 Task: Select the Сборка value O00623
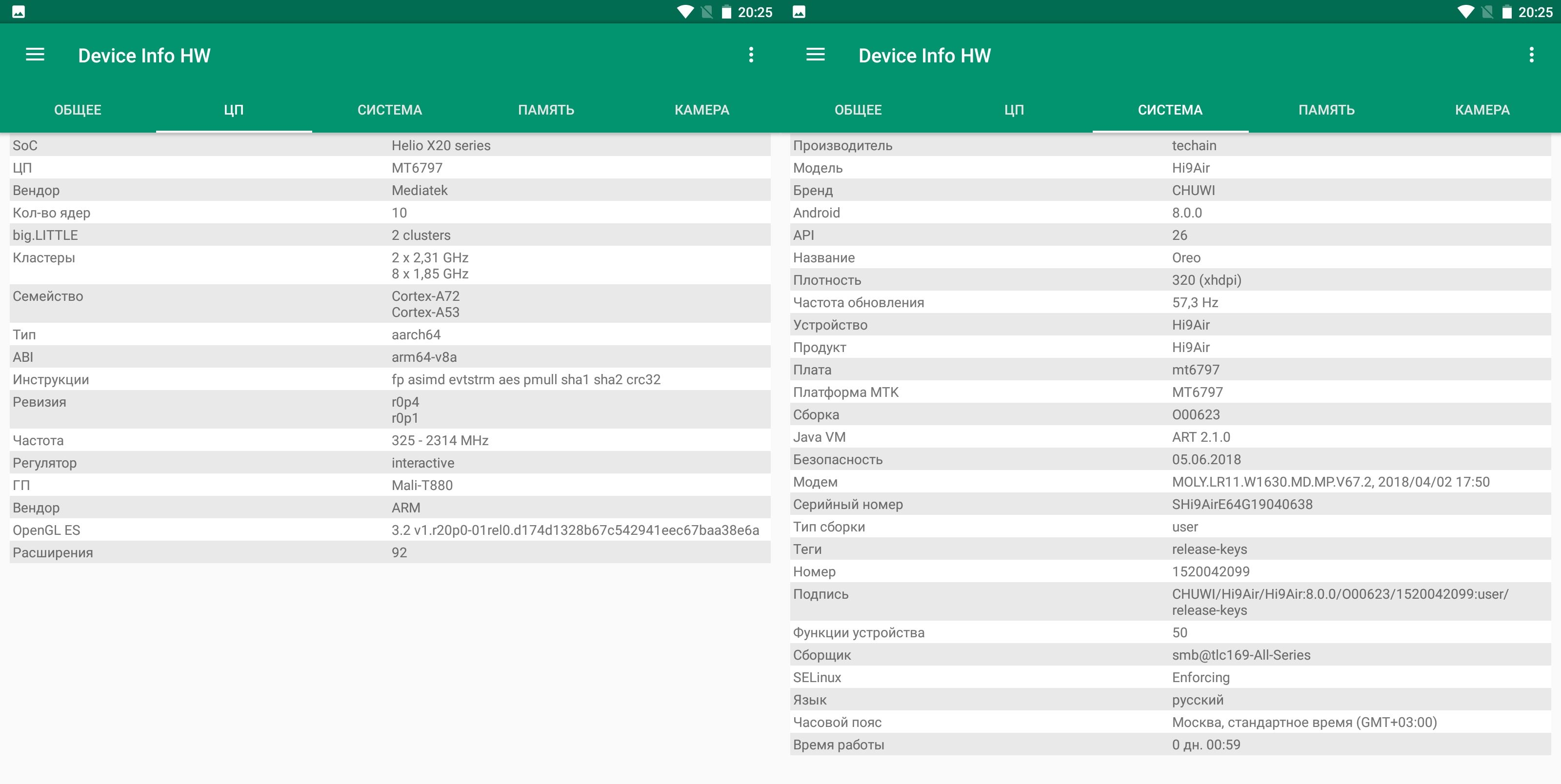pyautogui.click(x=1196, y=414)
